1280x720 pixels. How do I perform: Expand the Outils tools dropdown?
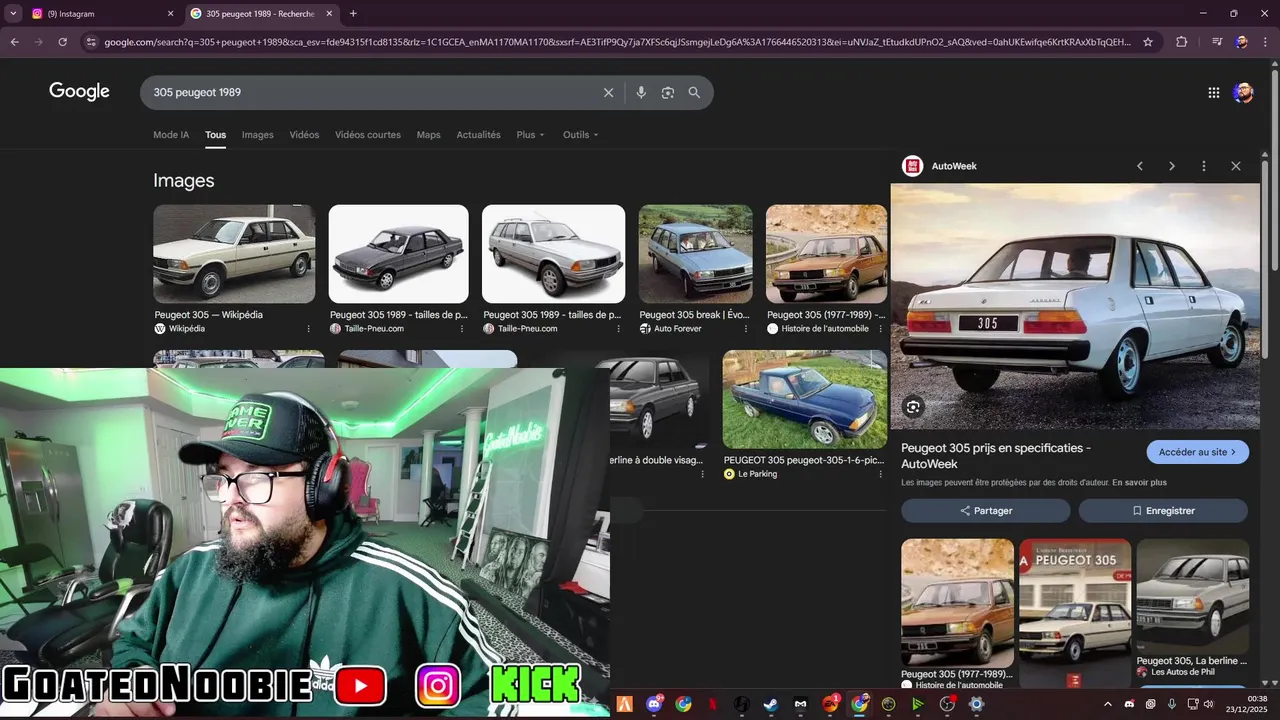tap(580, 135)
